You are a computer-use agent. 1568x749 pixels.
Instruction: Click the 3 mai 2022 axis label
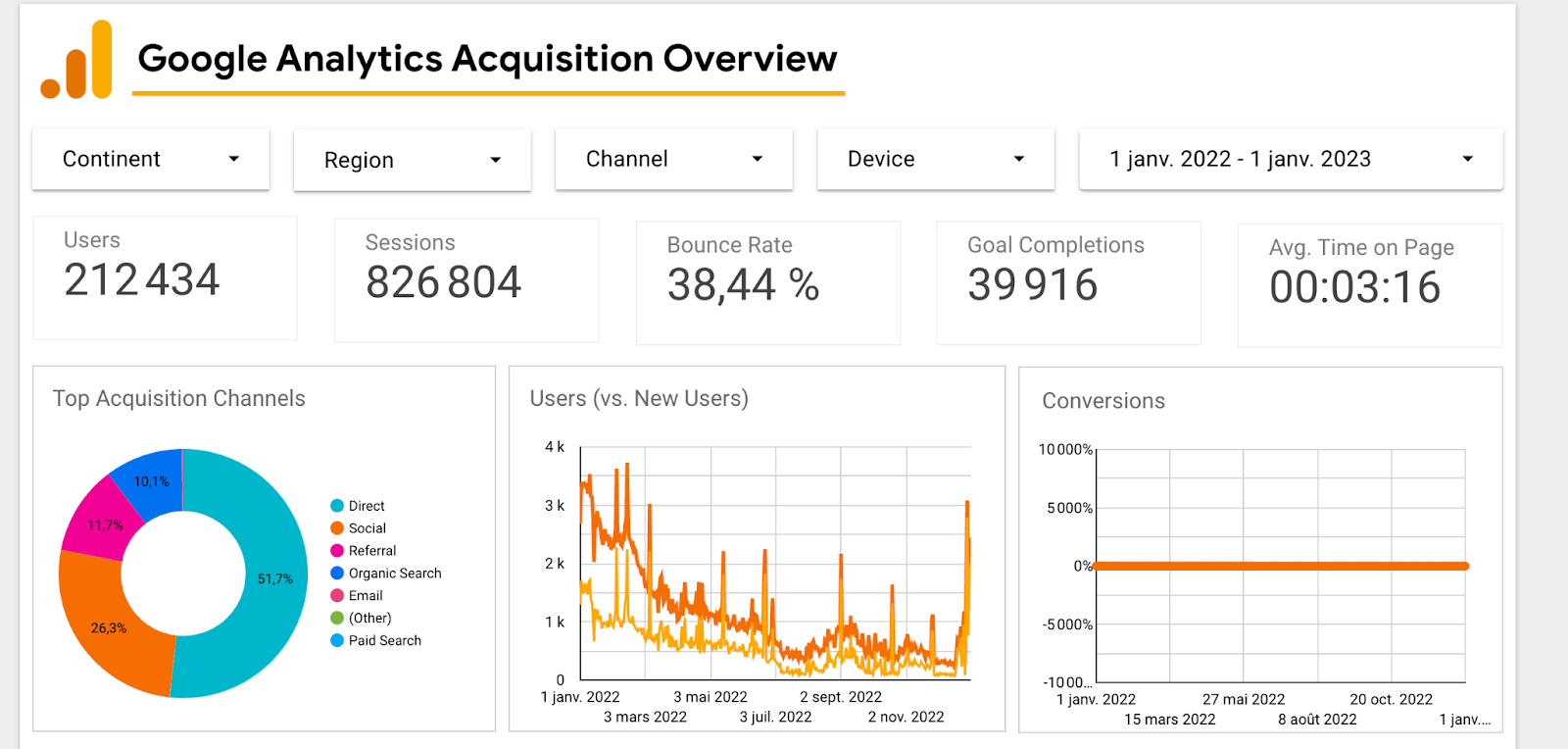tap(710, 697)
